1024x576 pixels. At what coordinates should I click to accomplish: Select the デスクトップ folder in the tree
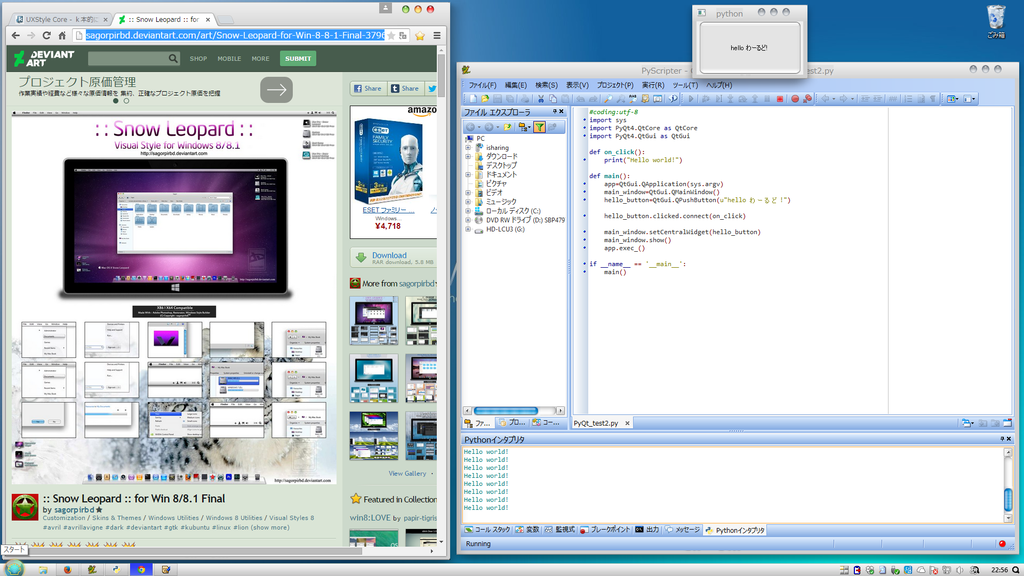pyautogui.click(x=501, y=166)
